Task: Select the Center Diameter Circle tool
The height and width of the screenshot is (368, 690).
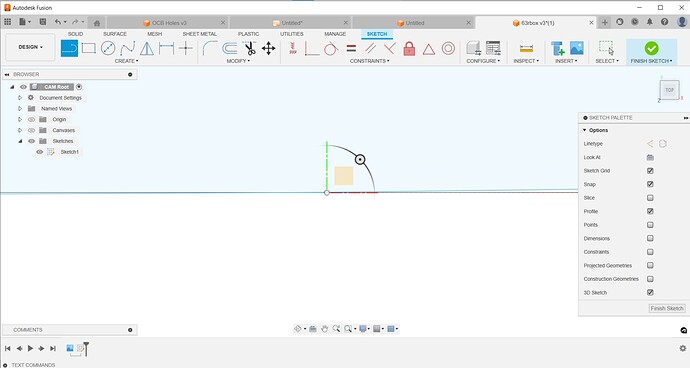Action: pyautogui.click(x=108, y=48)
